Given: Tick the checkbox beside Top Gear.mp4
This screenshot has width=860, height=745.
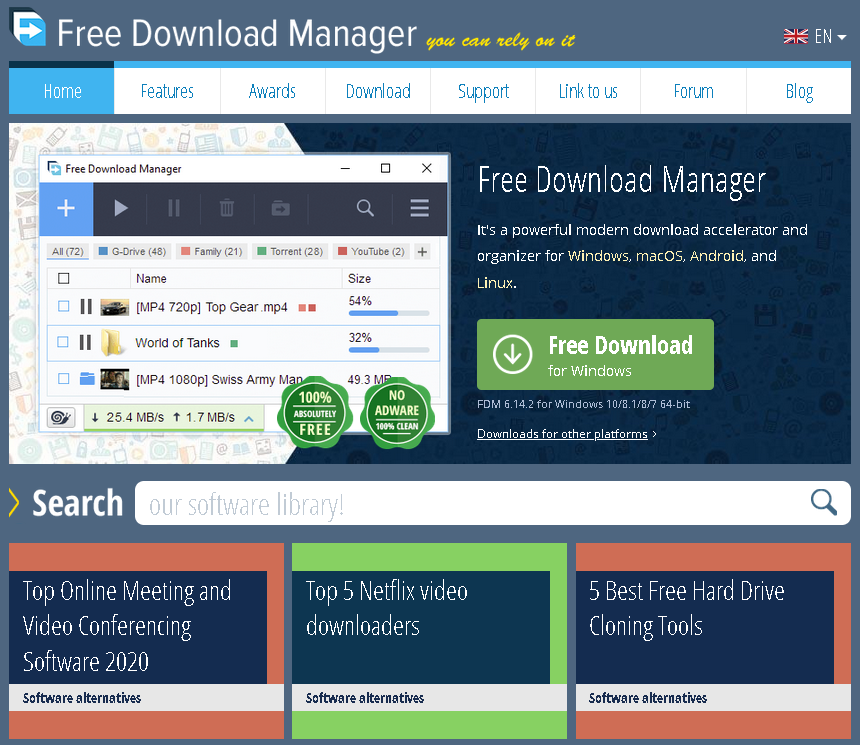Looking at the screenshot, I should [x=63, y=307].
